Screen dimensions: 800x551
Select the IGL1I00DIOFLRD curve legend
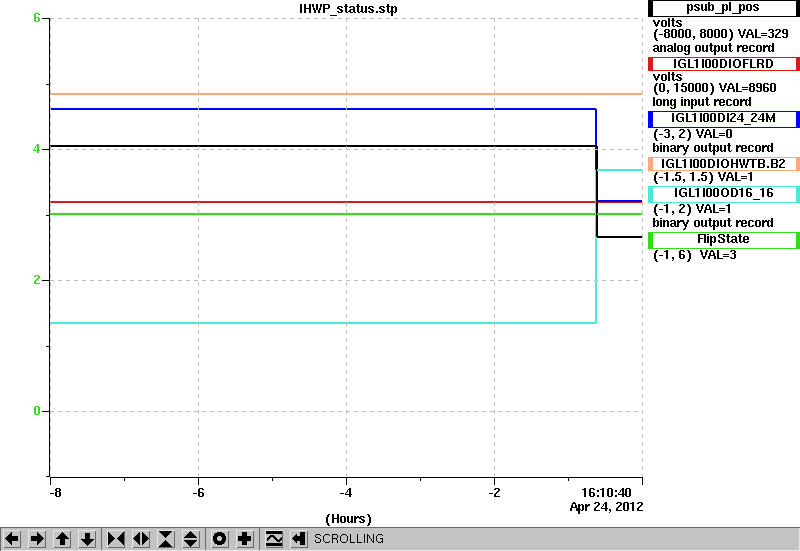pos(723,64)
